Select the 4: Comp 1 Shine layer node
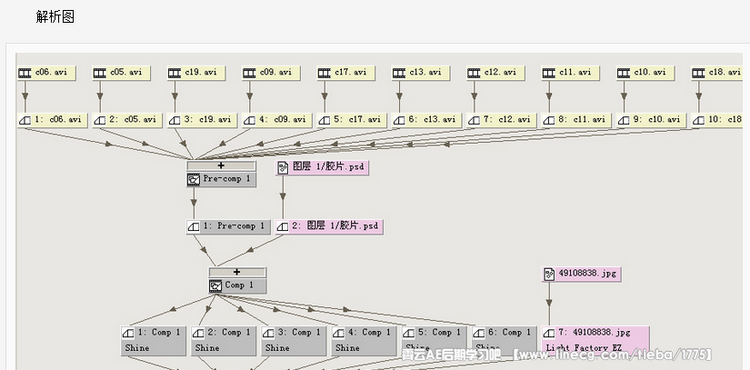Viewport: 750px width, 370px height. pos(364,340)
